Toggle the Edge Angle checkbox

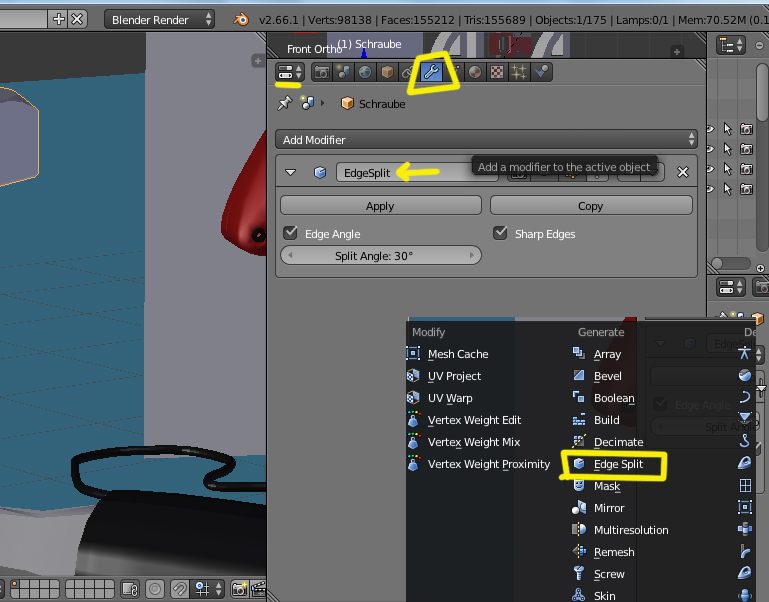(290, 233)
